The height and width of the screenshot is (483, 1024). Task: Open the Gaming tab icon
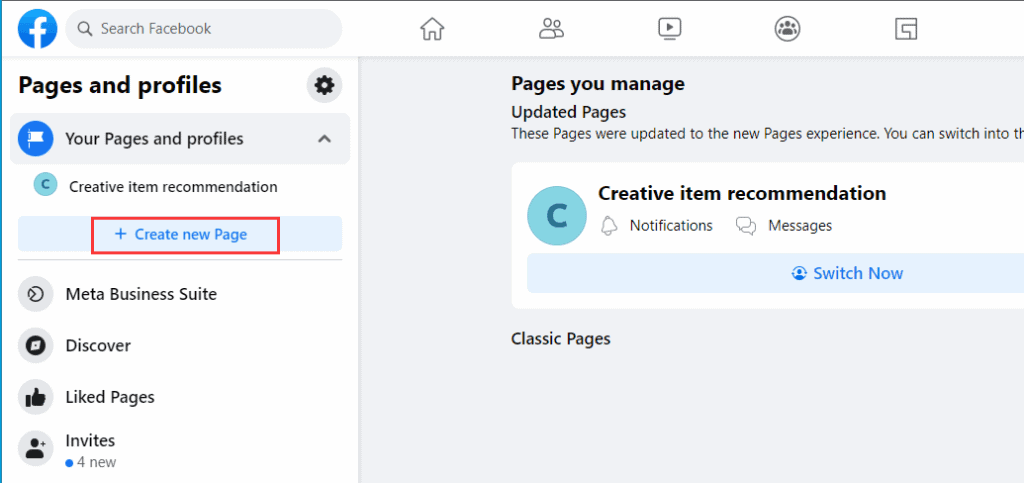point(906,29)
